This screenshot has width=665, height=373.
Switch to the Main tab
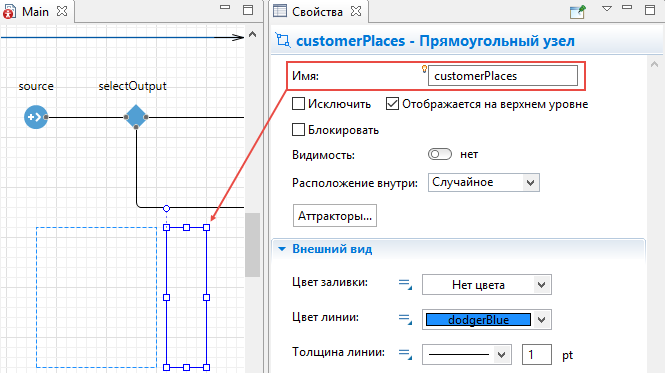(36, 11)
